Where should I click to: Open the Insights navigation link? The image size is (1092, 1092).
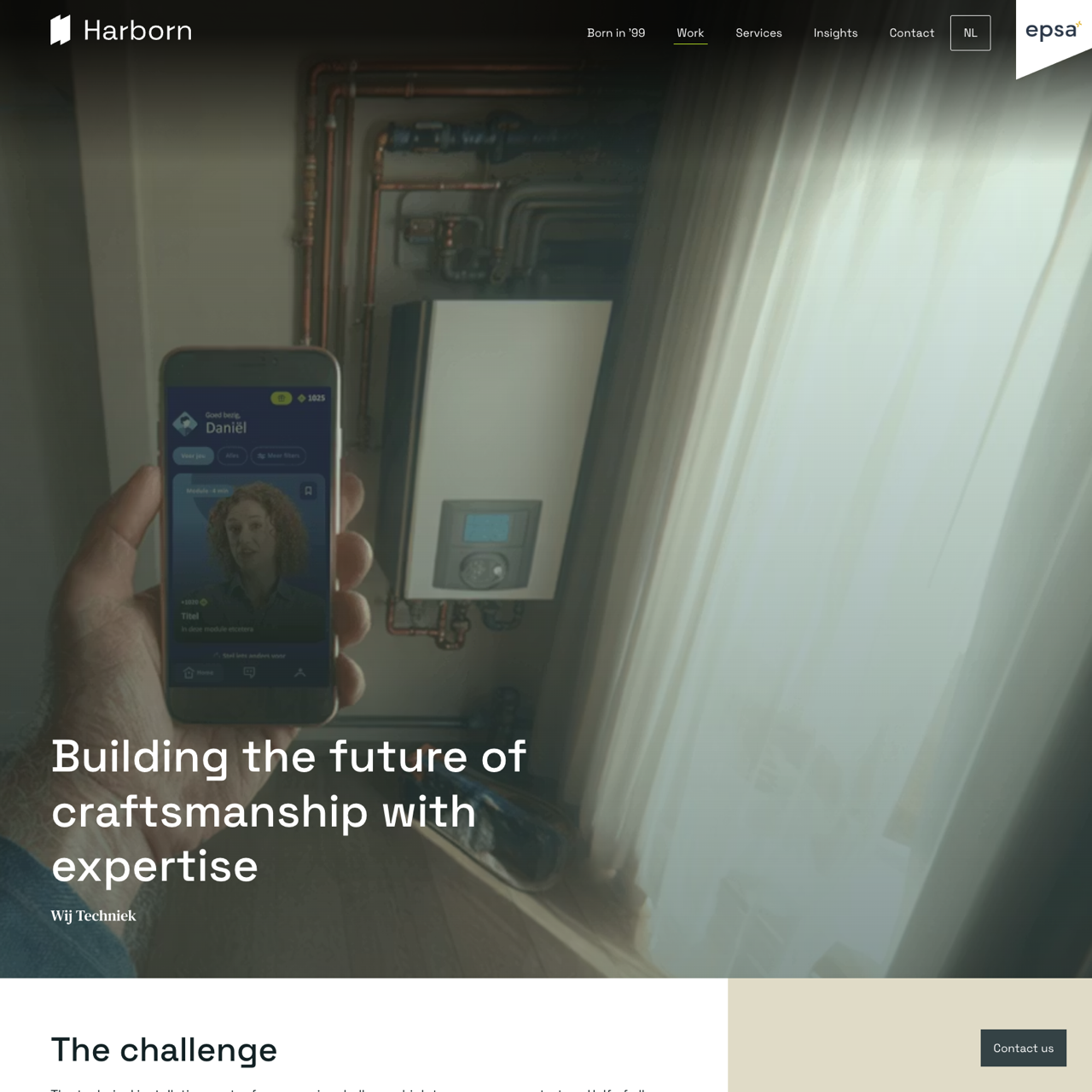tap(835, 33)
